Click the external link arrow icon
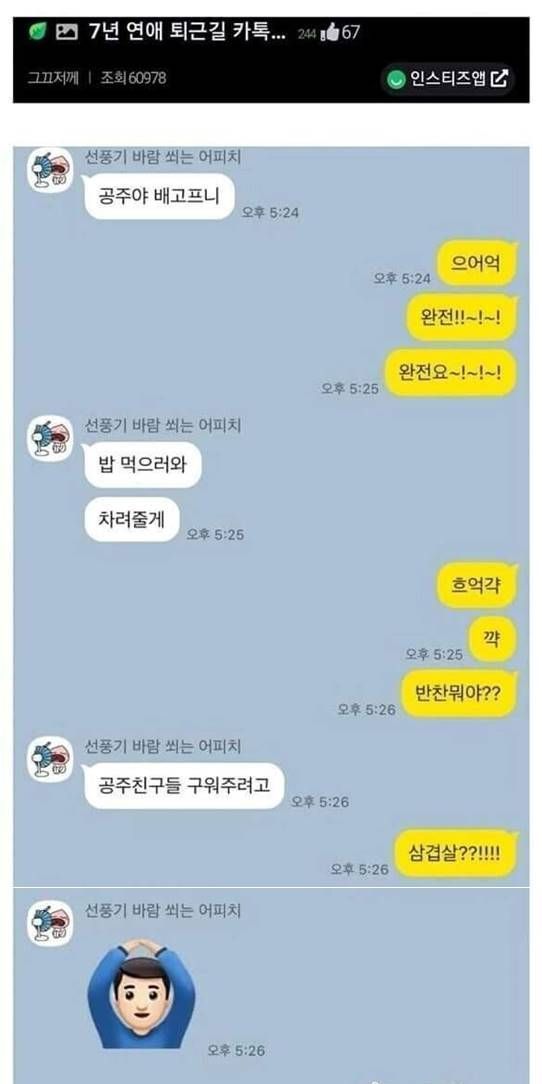The width and height of the screenshot is (542, 1084). [498, 79]
